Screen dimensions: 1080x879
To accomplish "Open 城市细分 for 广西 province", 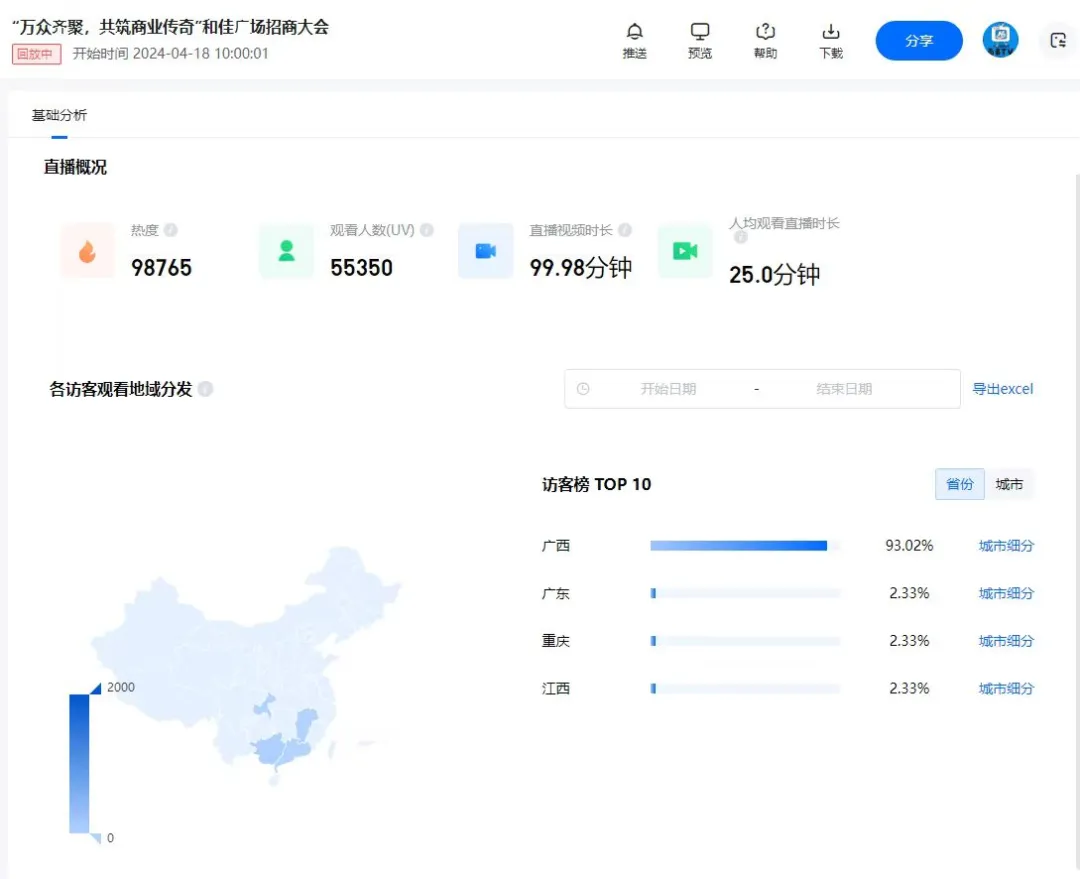I will point(1006,545).
